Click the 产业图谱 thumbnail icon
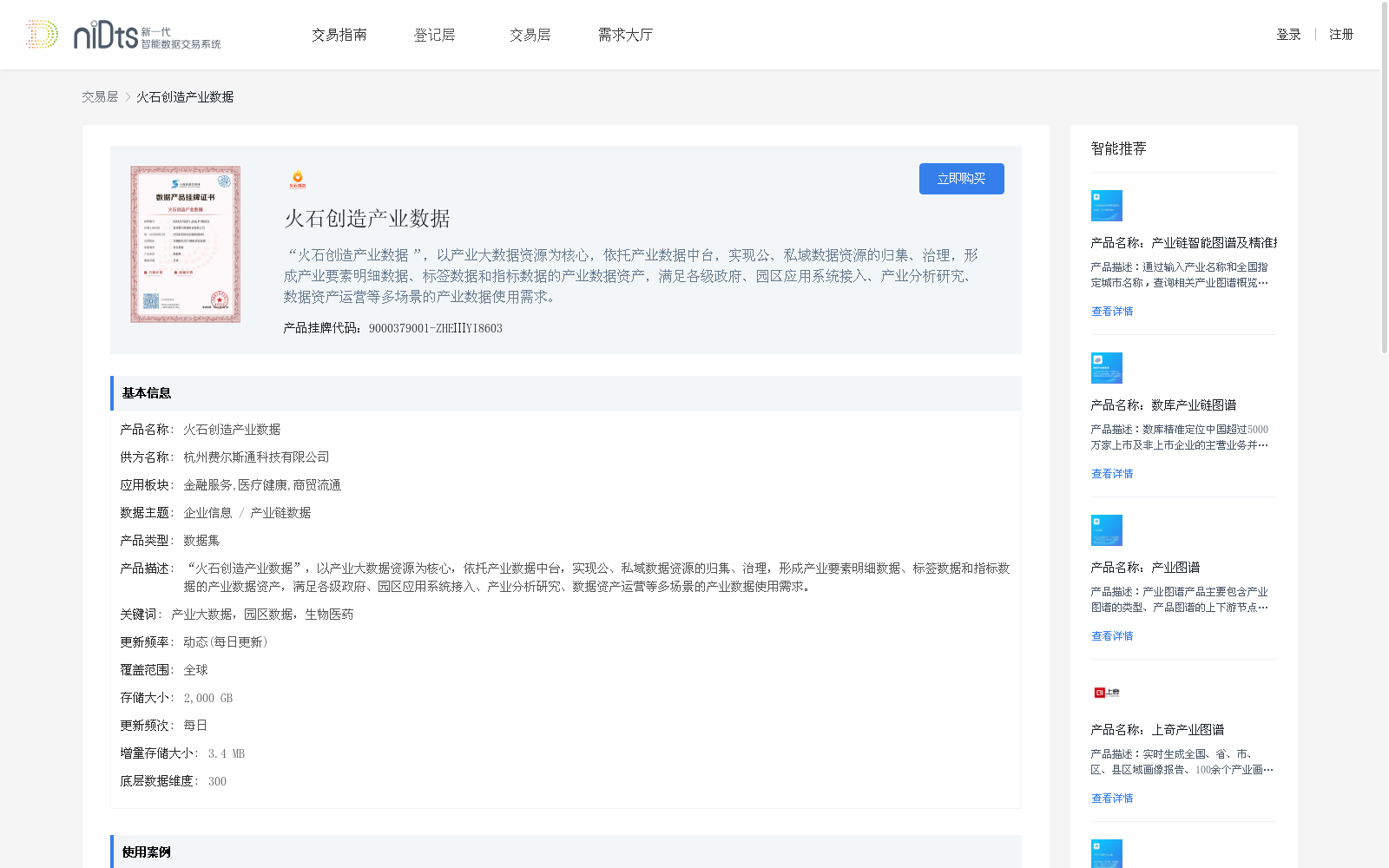 point(1107,530)
